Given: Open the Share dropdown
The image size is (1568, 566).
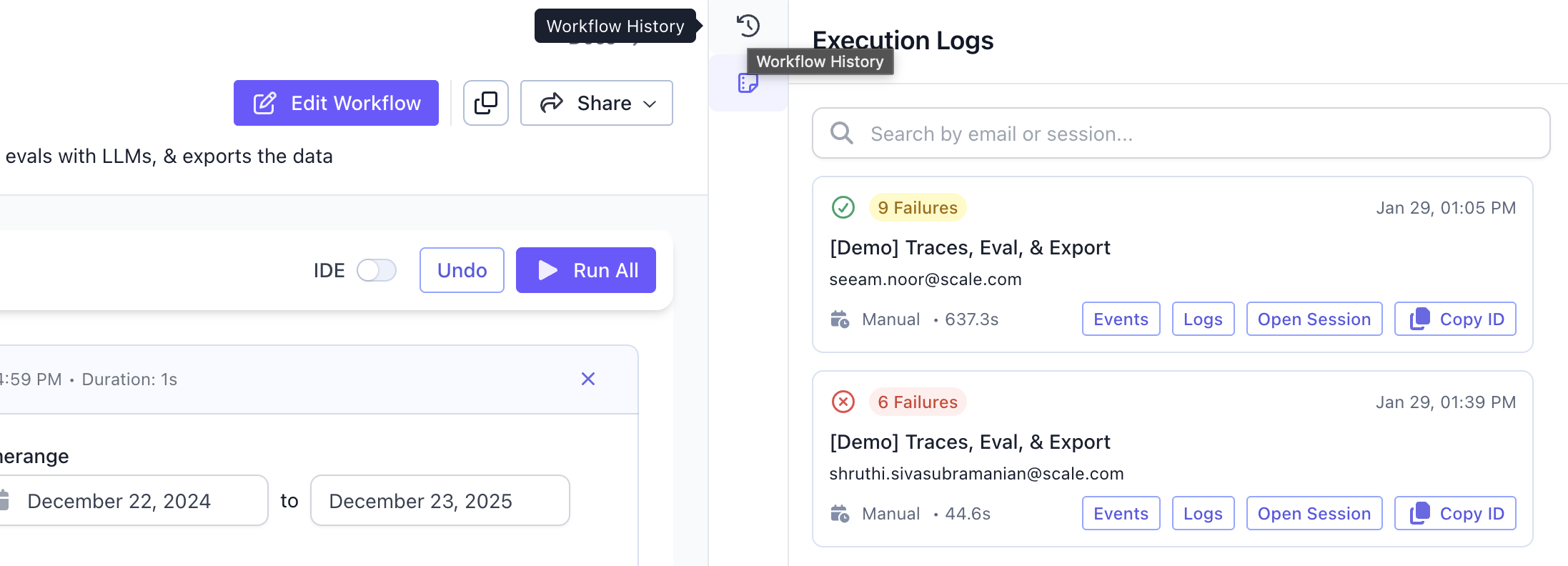Looking at the screenshot, I should (597, 103).
